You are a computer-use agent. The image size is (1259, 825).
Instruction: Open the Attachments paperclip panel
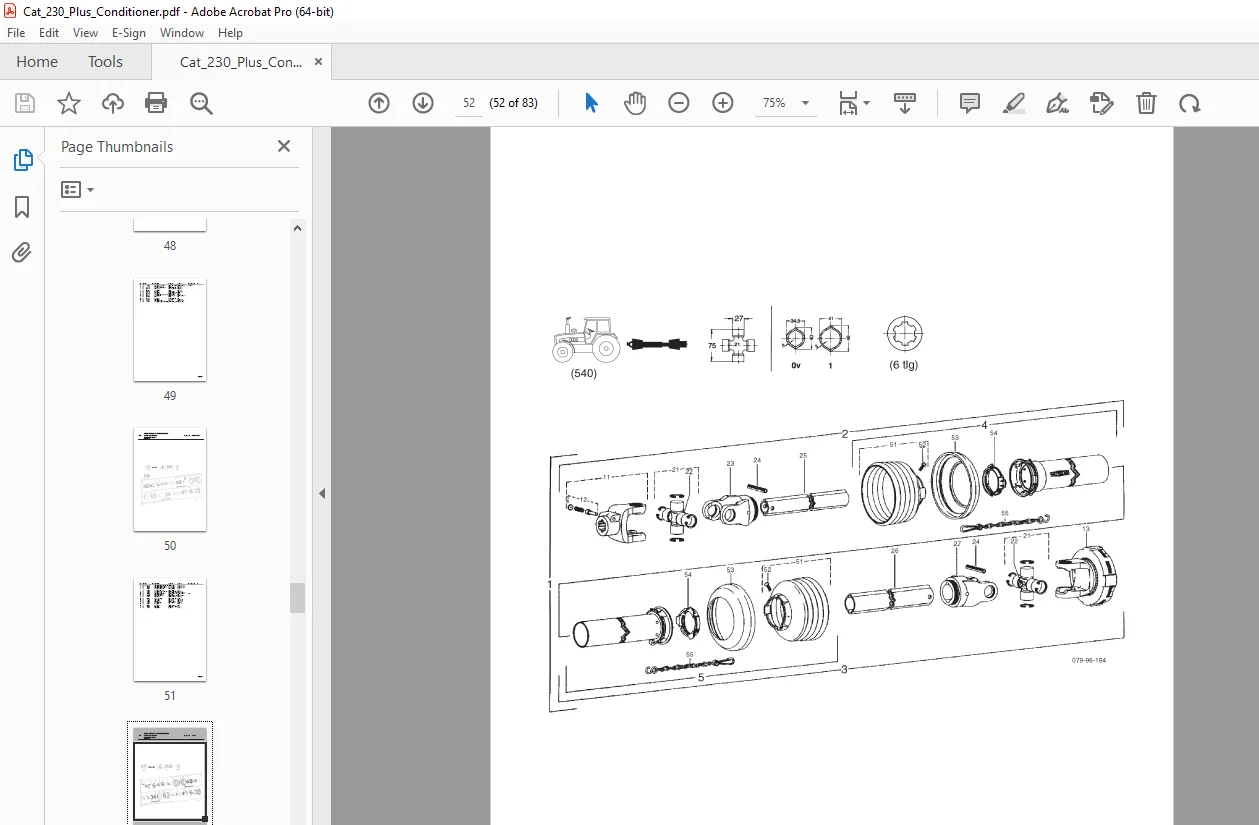[22, 252]
